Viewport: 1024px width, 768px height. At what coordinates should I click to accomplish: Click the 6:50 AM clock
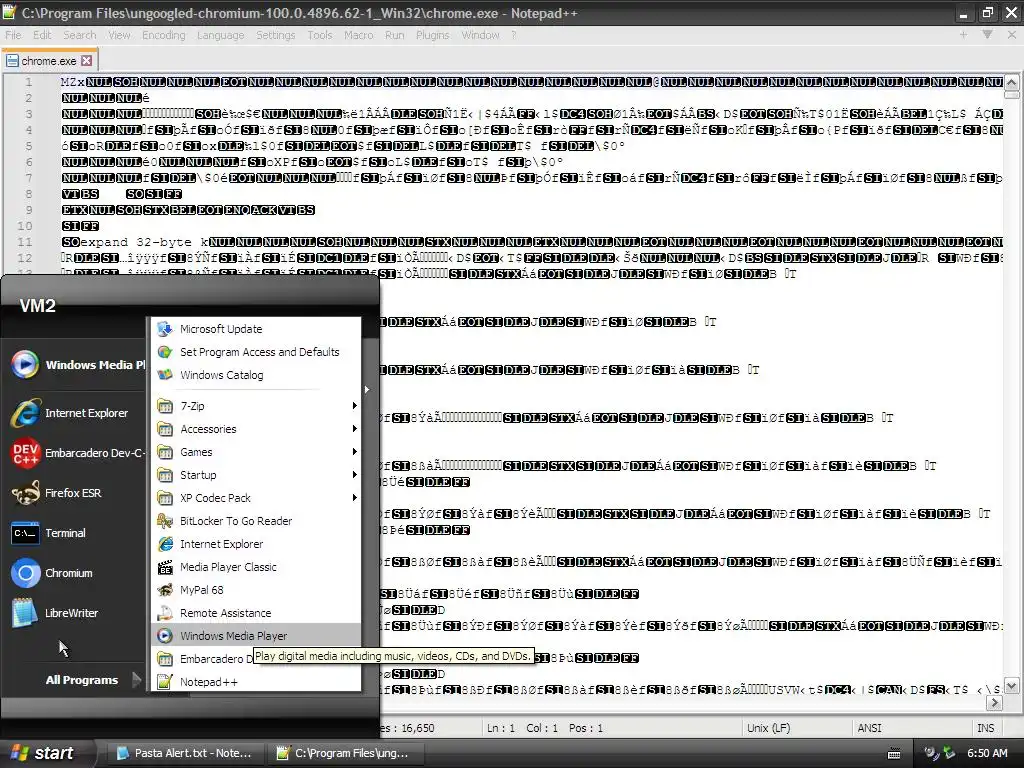(x=987, y=753)
